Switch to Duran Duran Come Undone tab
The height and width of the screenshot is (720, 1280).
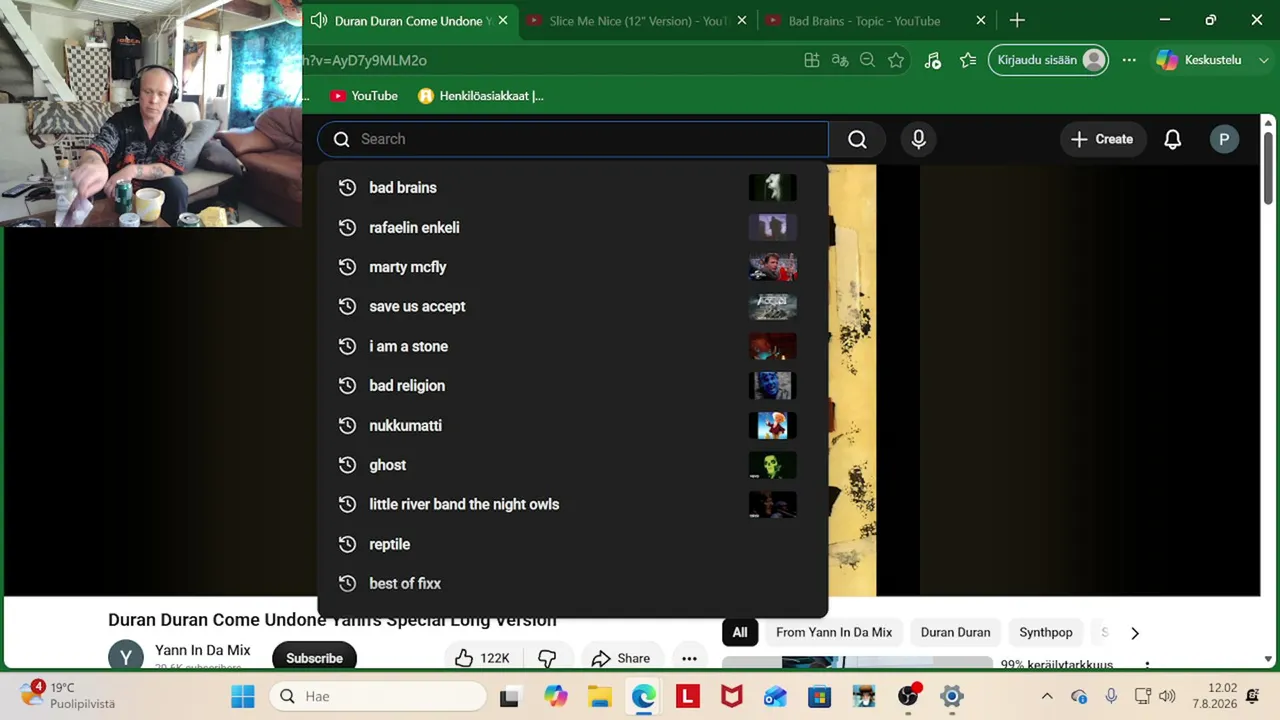pos(410,21)
